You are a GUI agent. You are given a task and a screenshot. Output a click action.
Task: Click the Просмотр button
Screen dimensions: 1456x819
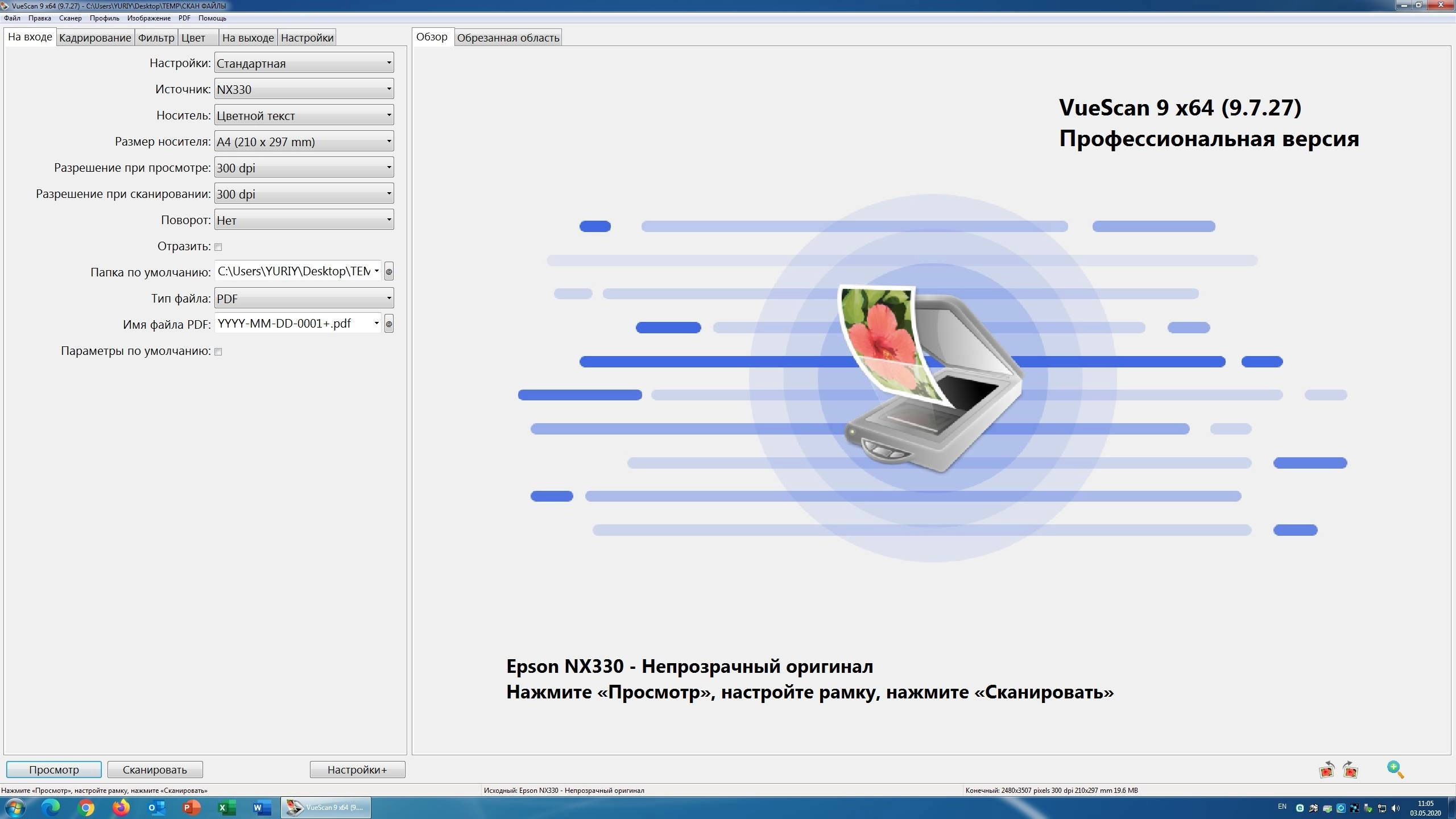[54, 770]
